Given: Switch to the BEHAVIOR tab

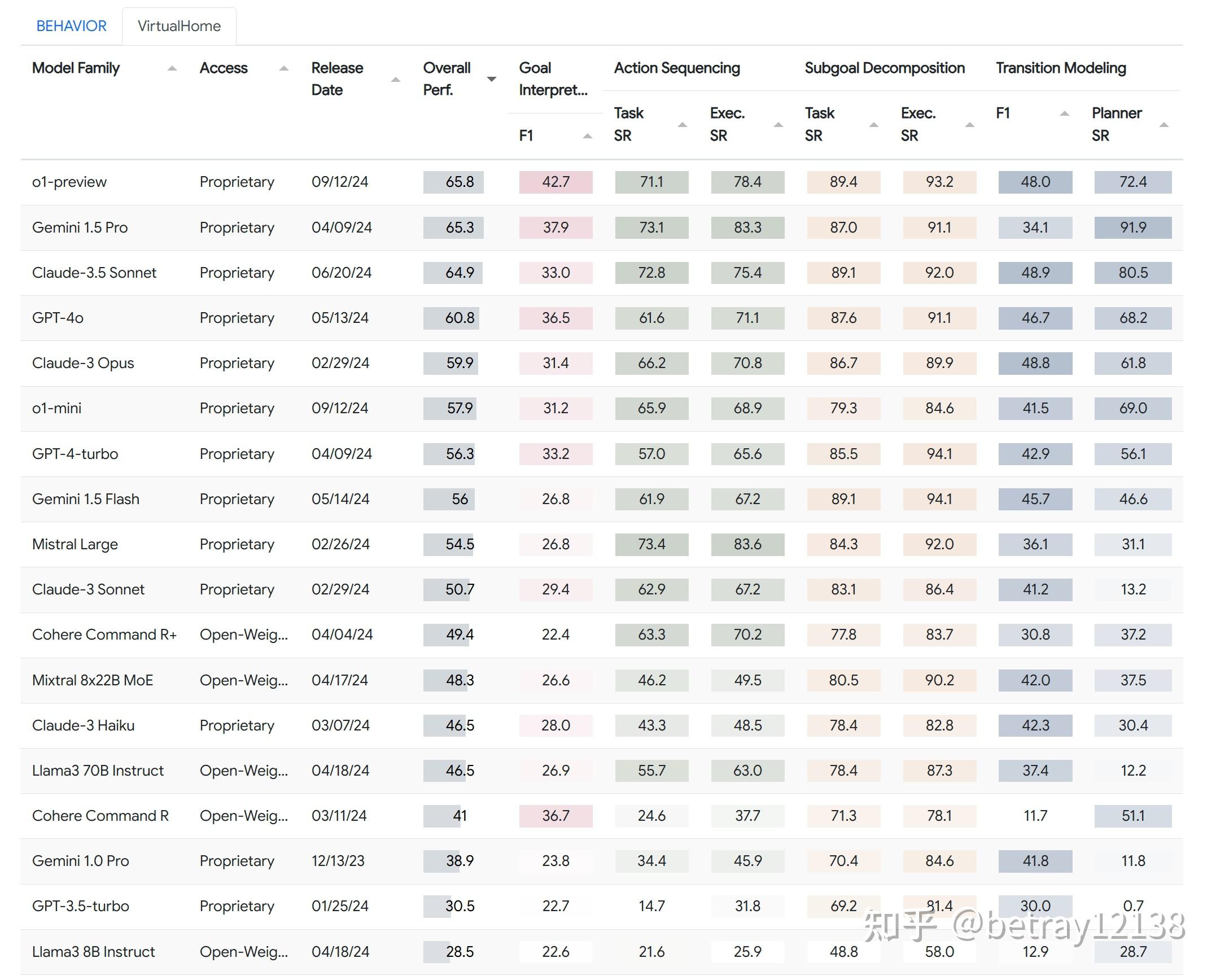Looking at the screenshot, I should tap(72, 25).
